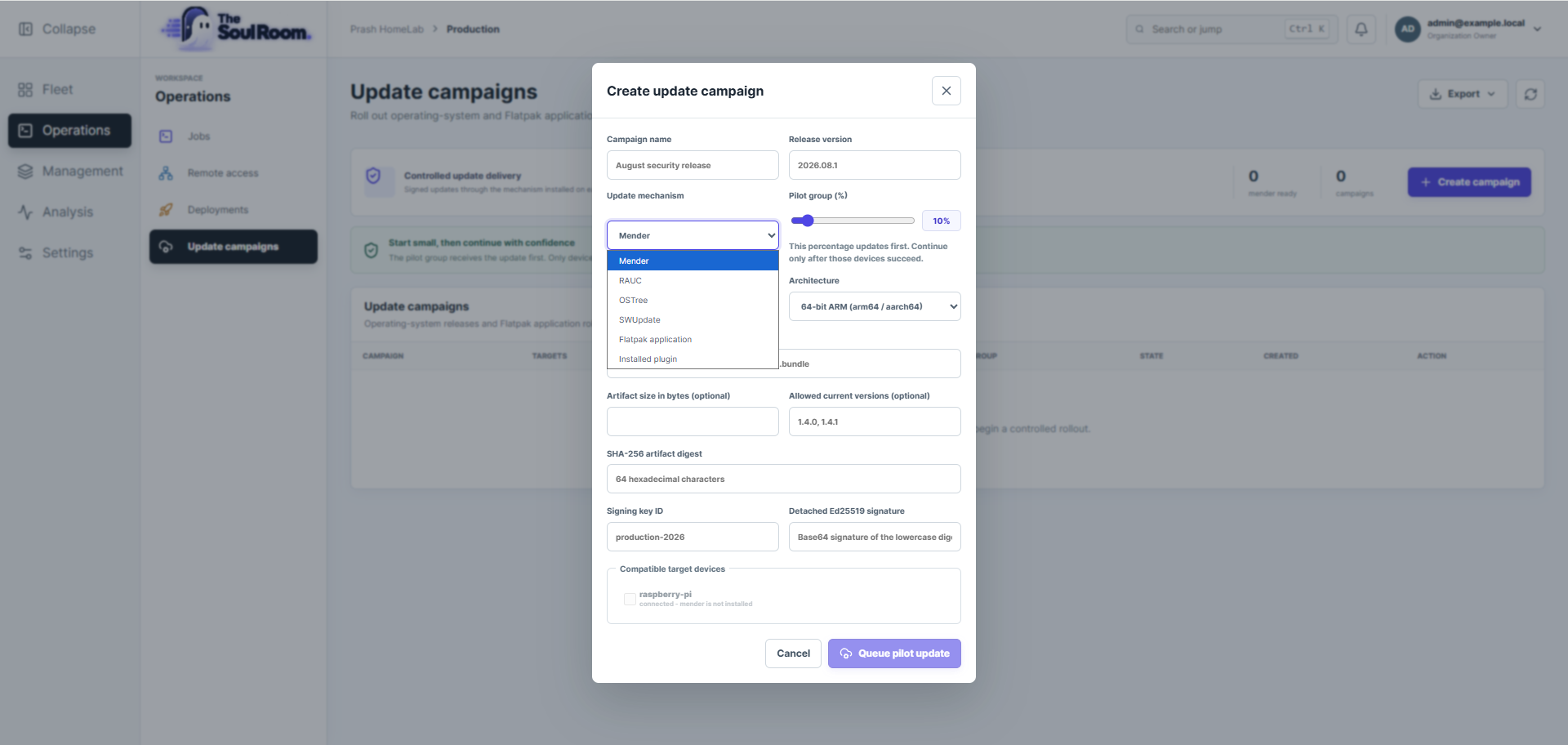Edit the Signing key ID field
Image resolution: width=1568 pixels, height=745 pixels.
tap(693, 537)
